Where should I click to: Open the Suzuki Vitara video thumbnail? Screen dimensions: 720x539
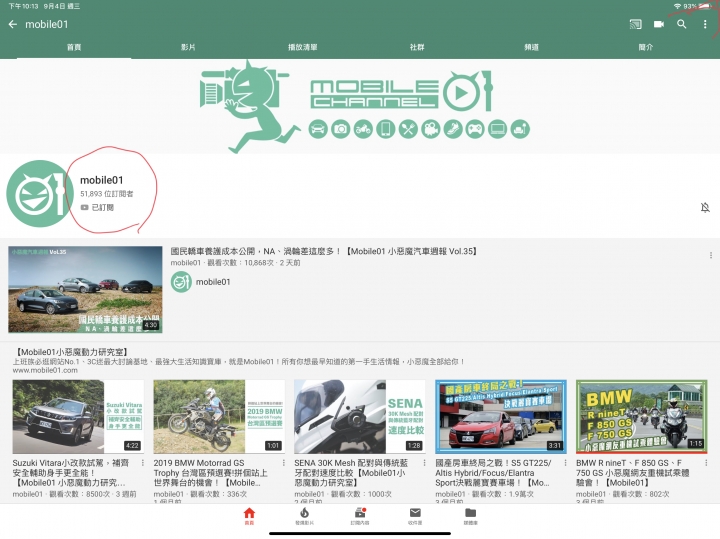point(78,416)
